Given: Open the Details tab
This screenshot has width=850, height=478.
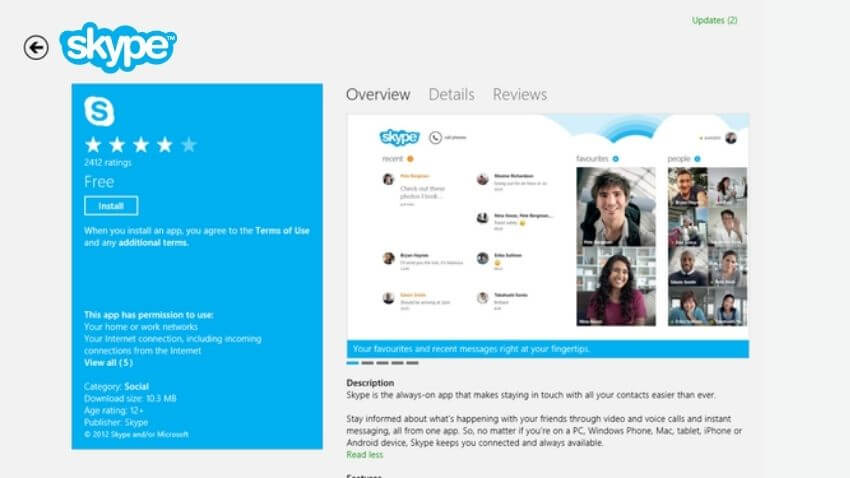Looking at the screenshot, I should click(451, 95).
